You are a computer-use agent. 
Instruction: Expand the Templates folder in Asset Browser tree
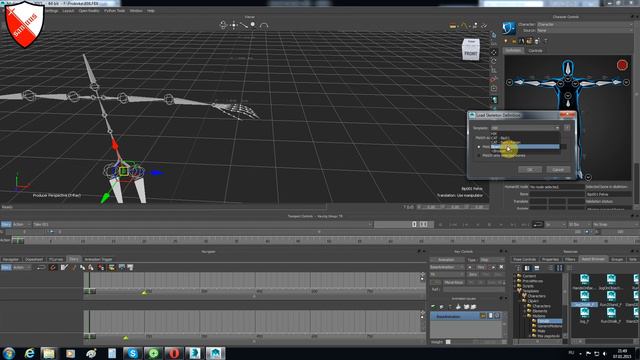click(x=514, y=291)
